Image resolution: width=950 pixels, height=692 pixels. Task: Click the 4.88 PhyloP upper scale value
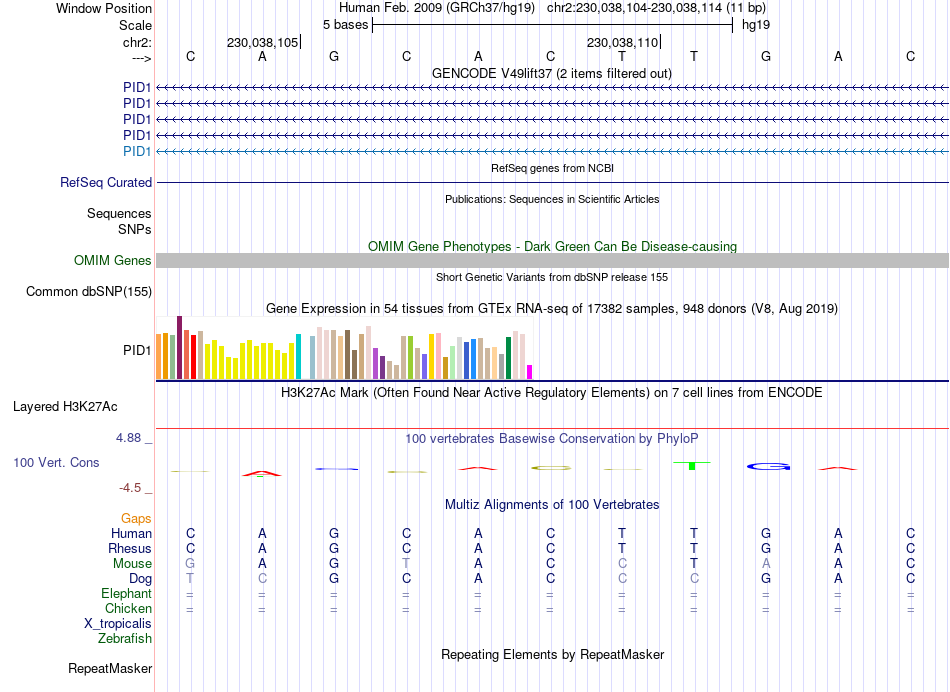128,437
